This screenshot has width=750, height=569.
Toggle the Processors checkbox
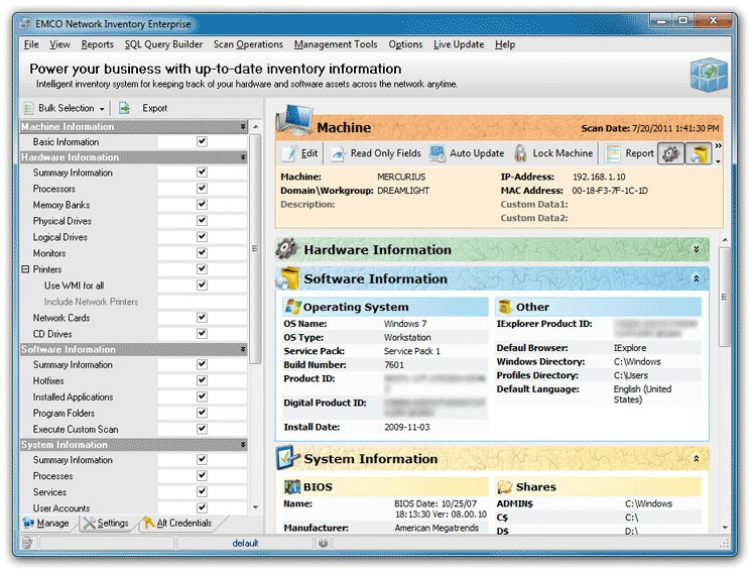(202, 188)
